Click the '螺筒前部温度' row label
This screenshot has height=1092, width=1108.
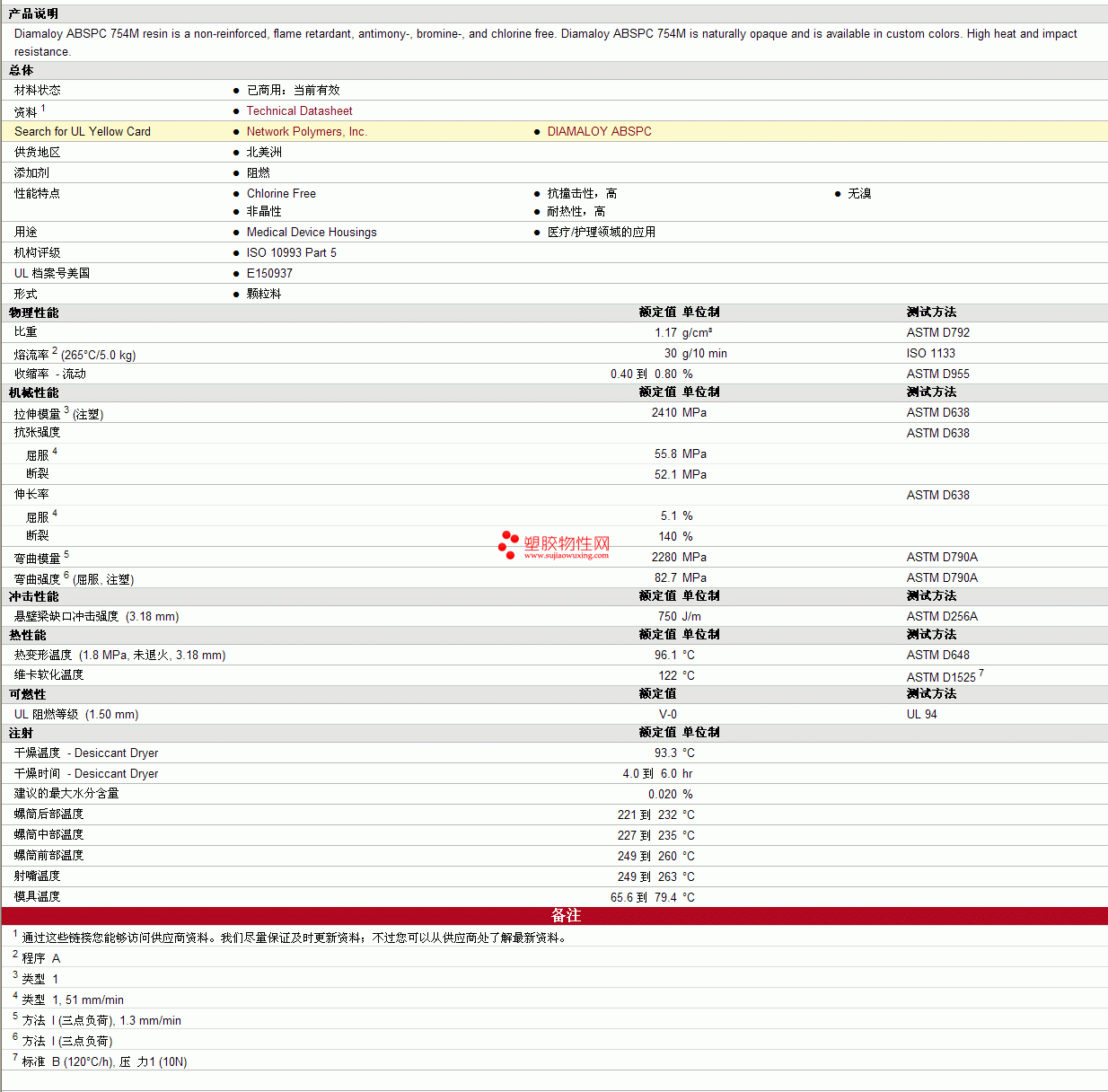pyautogui.click(x=48, y=855)
